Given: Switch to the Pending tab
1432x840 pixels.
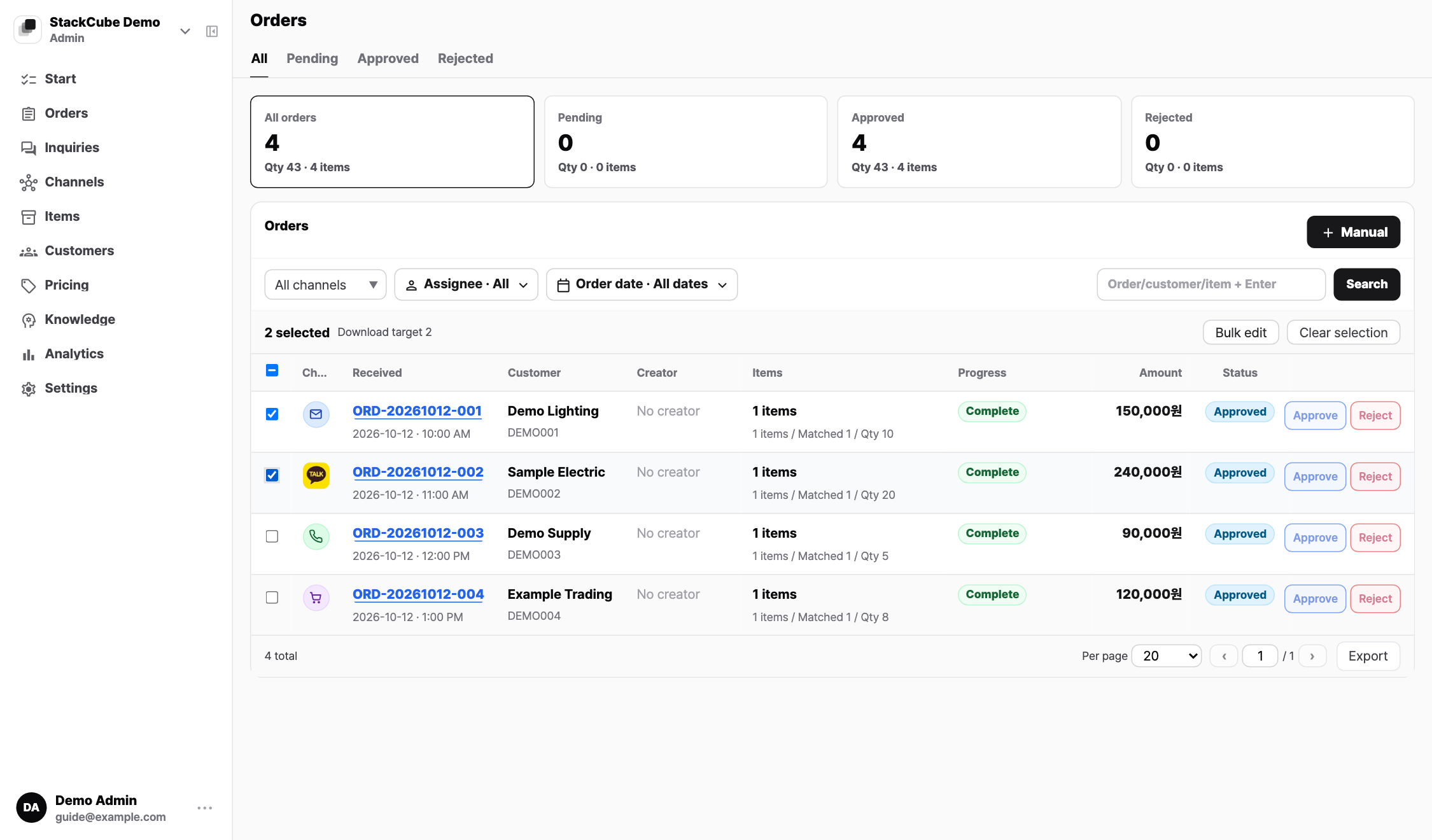Looking at the screenshot, I should (312, 59).
